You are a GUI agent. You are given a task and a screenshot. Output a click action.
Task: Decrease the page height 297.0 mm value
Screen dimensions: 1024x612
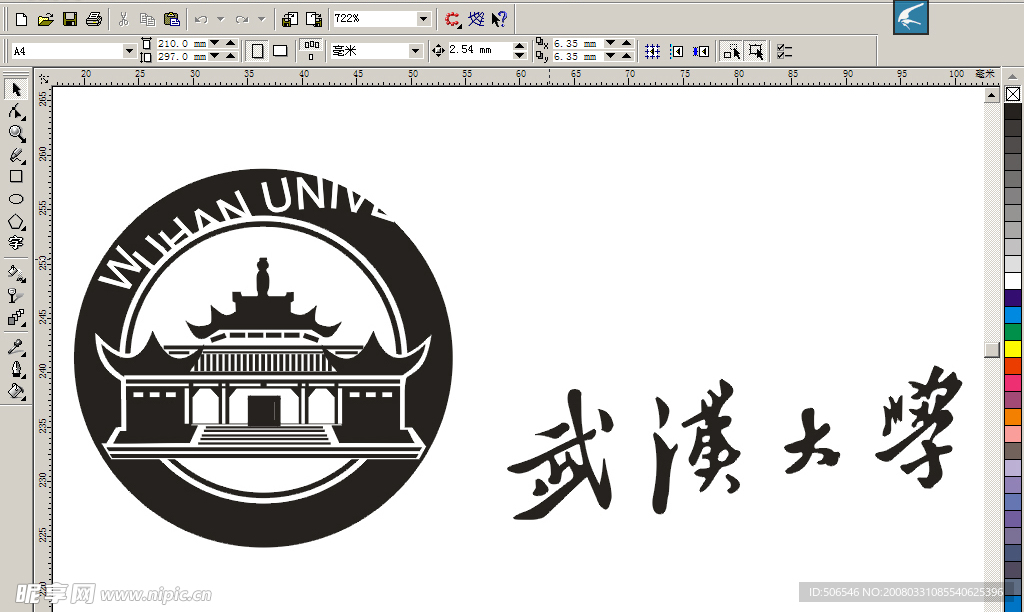coord(214,57)
